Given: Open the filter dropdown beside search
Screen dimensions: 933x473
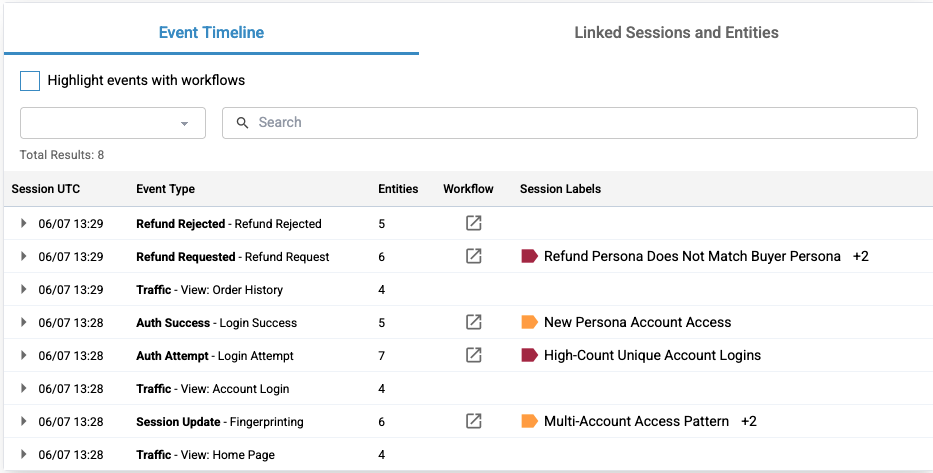Looking at the screenshot, I should click(113, 123).
